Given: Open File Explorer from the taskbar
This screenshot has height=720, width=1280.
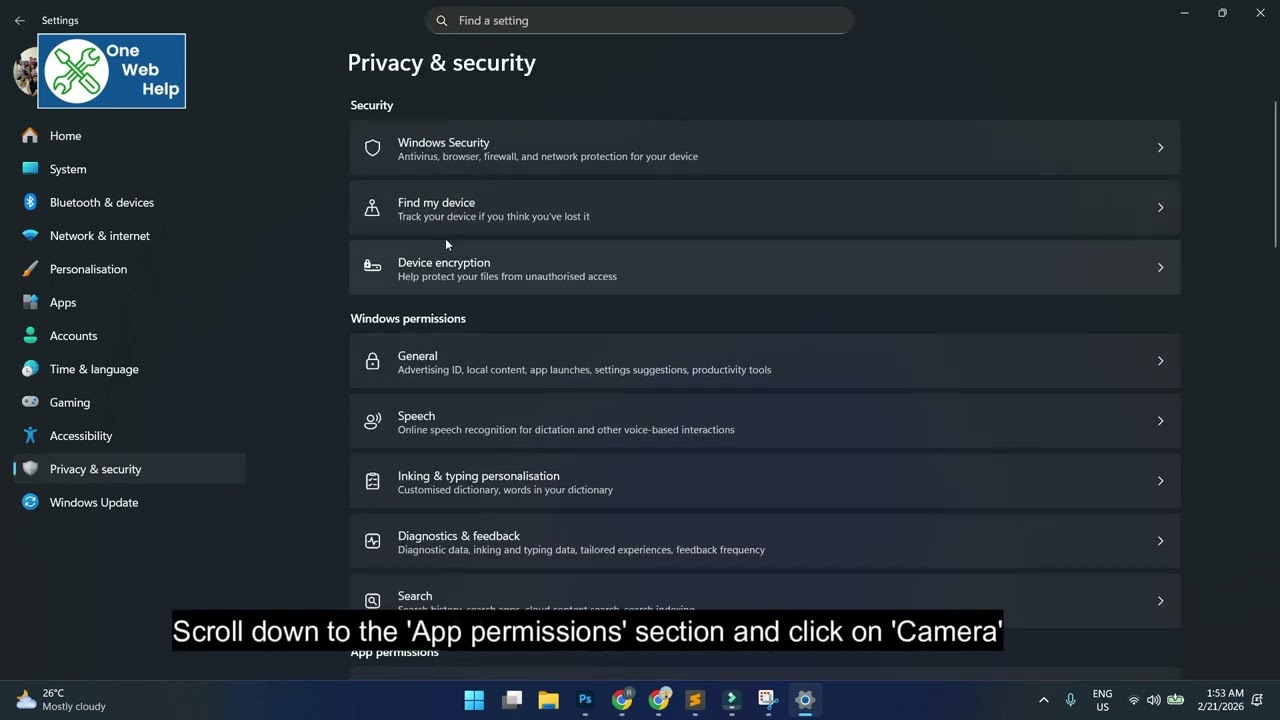Looking at the screenshot, I should [x=549, y=700].
